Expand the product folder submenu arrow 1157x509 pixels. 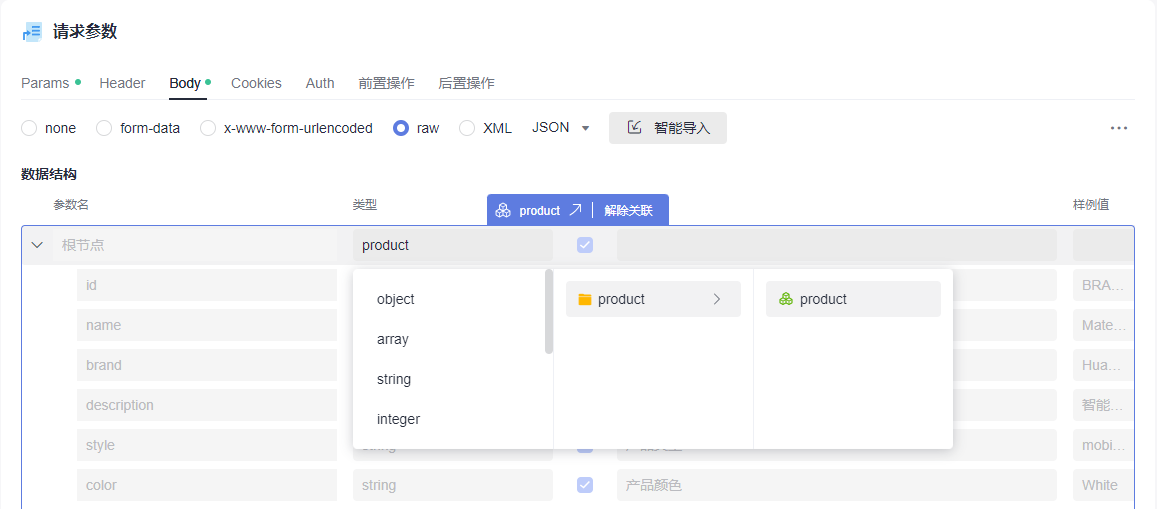(x=717, y=299)
